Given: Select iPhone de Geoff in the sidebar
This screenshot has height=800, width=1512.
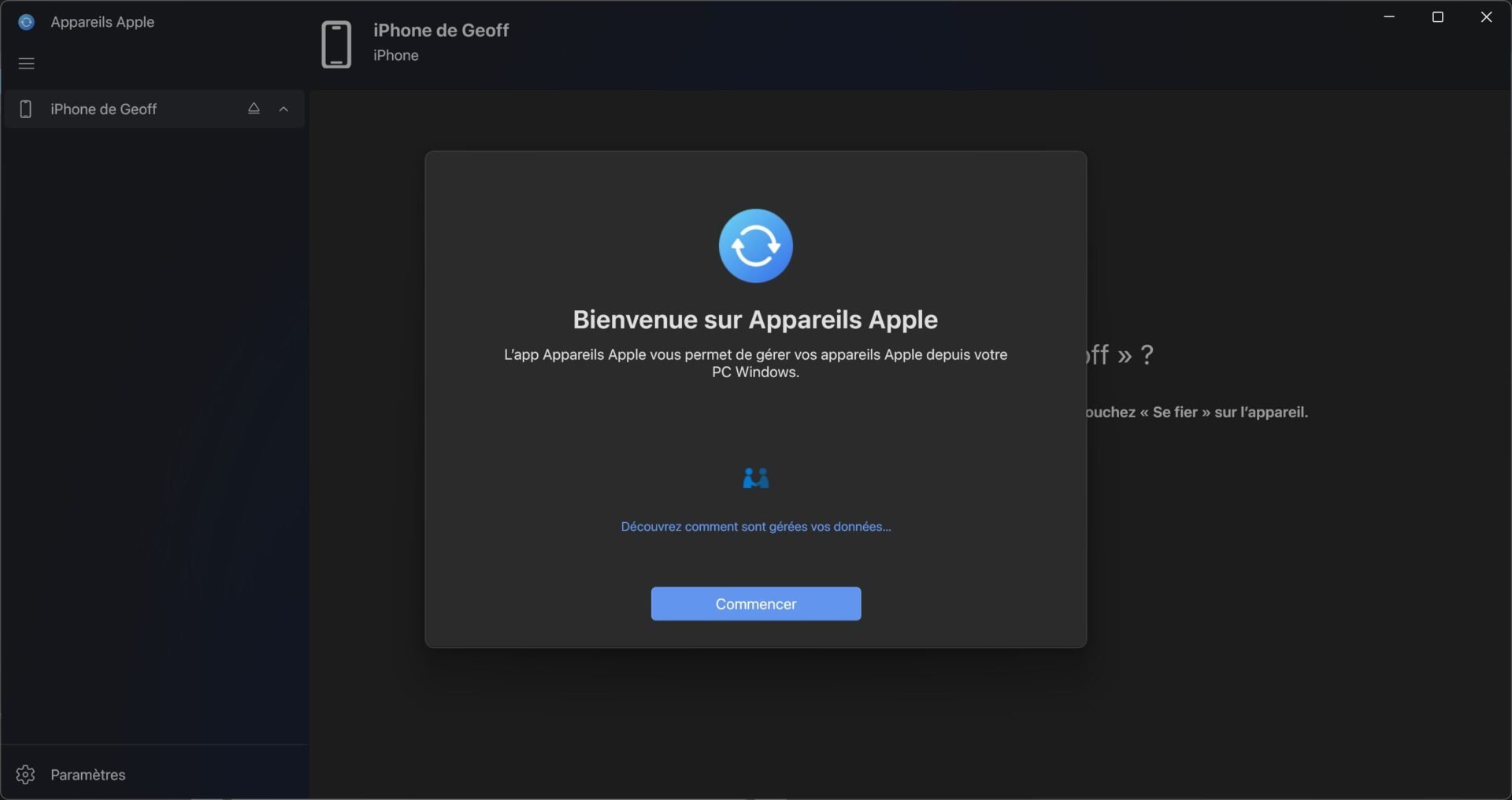Looking at the screenshot, I should (154, 109).
